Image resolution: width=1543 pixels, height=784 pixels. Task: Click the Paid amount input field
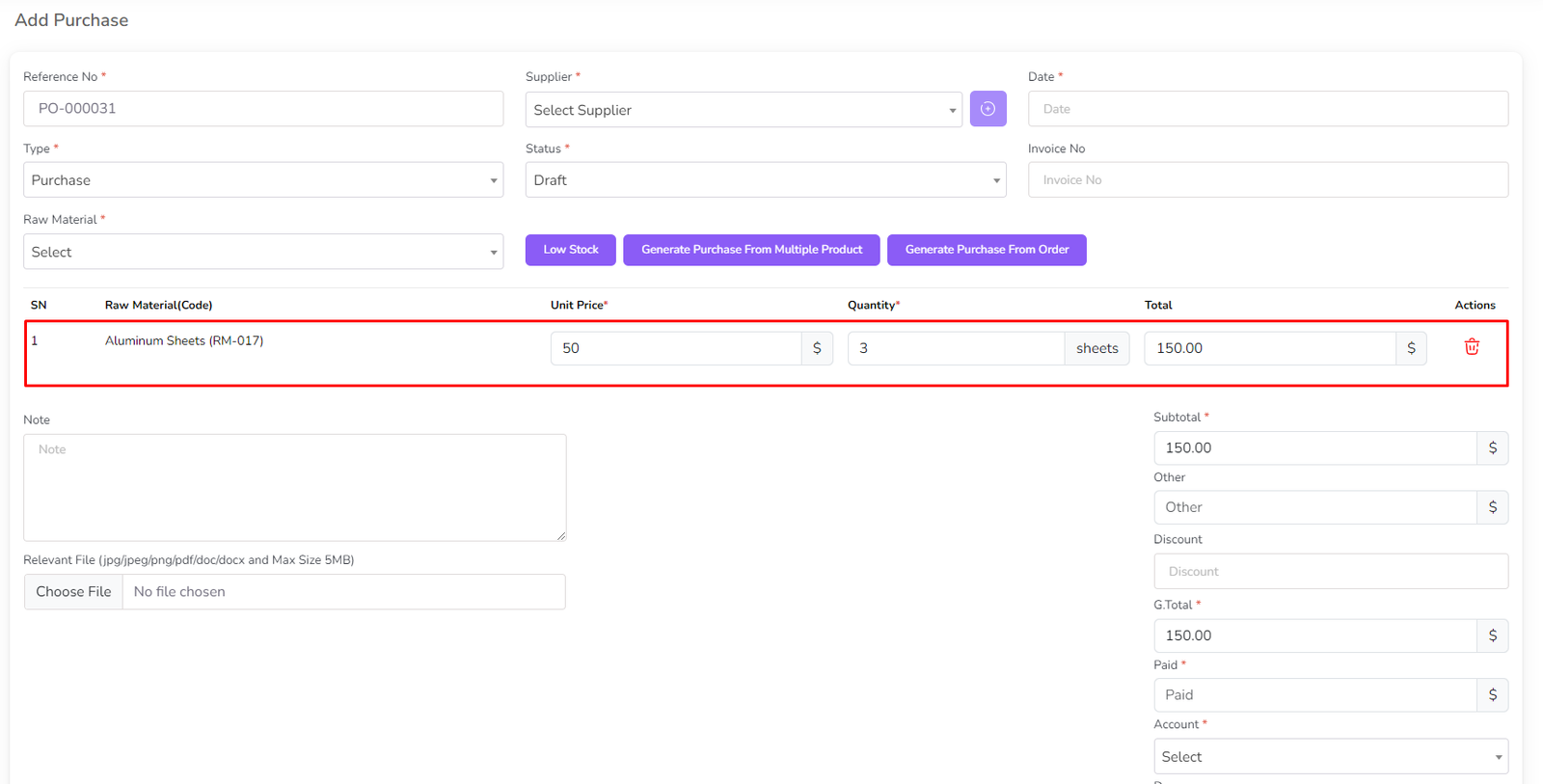(1314, 695)
